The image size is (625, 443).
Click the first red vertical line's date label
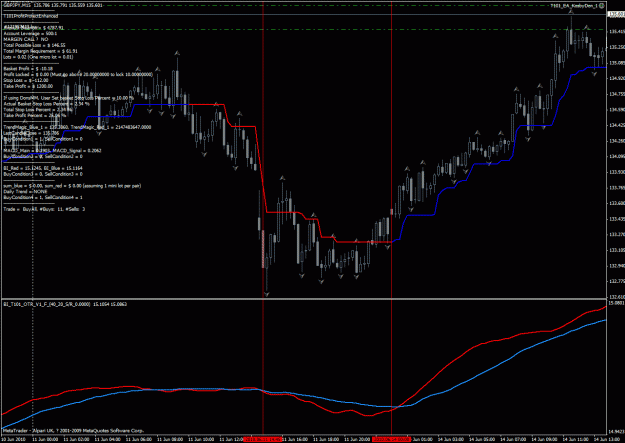pyautogui.click(x=263, y=439)
